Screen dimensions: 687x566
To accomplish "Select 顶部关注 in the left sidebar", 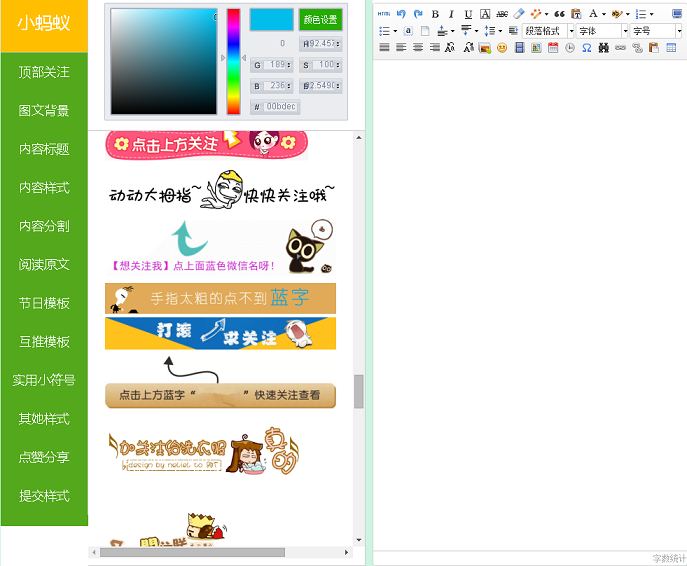I will pyautogui.click(x=44, y=72).
